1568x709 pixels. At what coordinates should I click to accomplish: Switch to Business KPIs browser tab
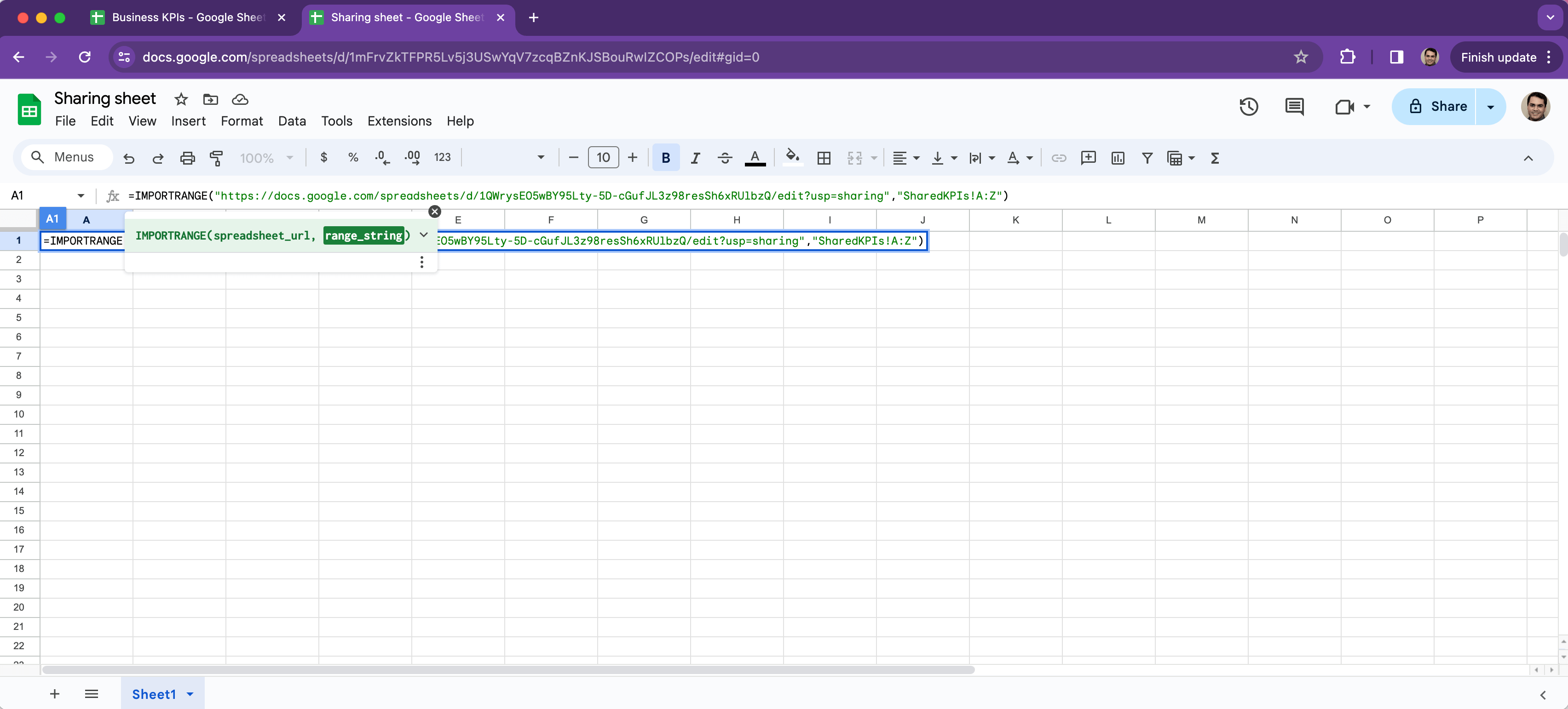point(187,17)
